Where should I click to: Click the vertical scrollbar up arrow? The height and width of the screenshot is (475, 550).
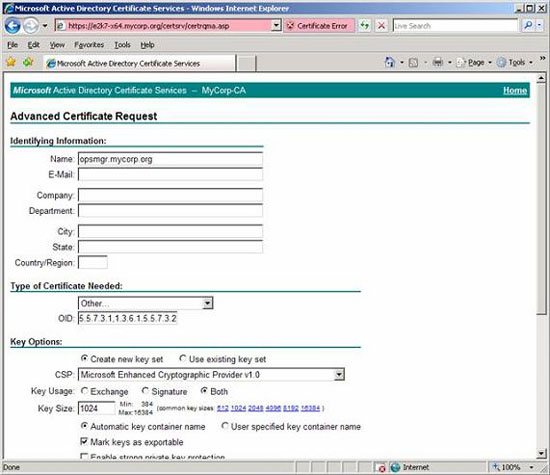pyautogui.click(x=541, y=78)
